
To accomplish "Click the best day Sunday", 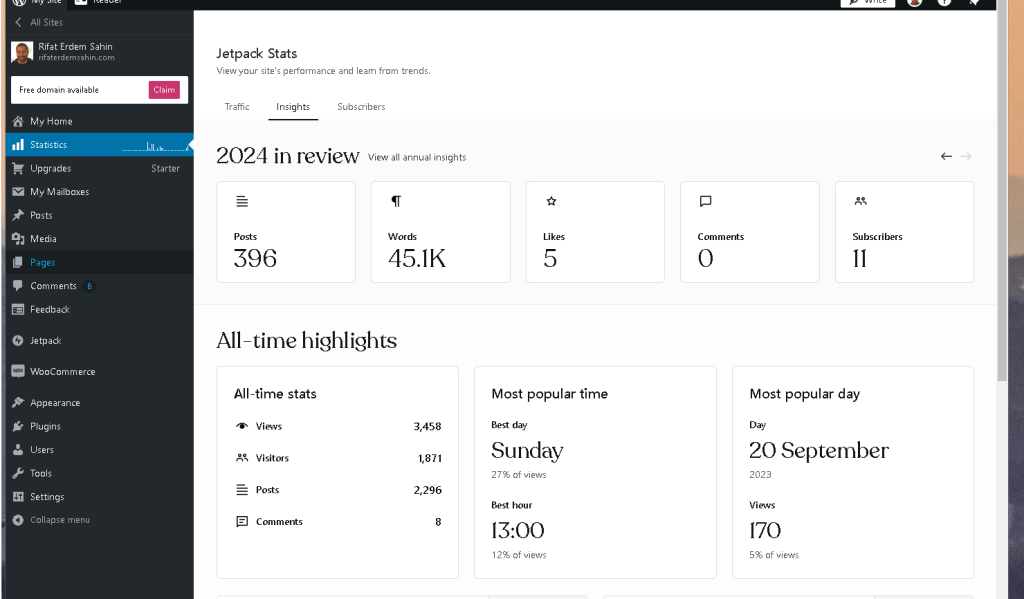I will coord(527,451).
